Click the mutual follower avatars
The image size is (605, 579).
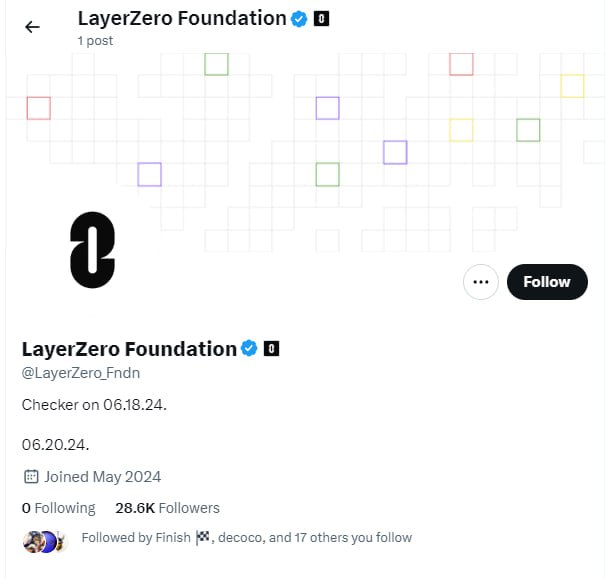[x=46, y=541]
